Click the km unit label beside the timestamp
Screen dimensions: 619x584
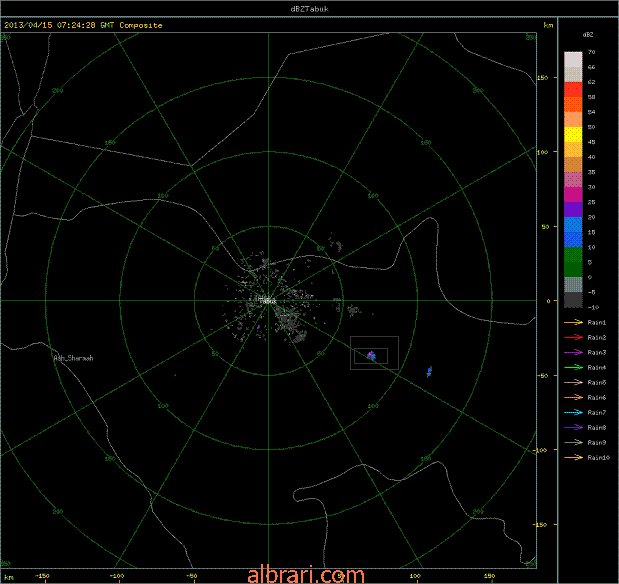click(548, 25)
